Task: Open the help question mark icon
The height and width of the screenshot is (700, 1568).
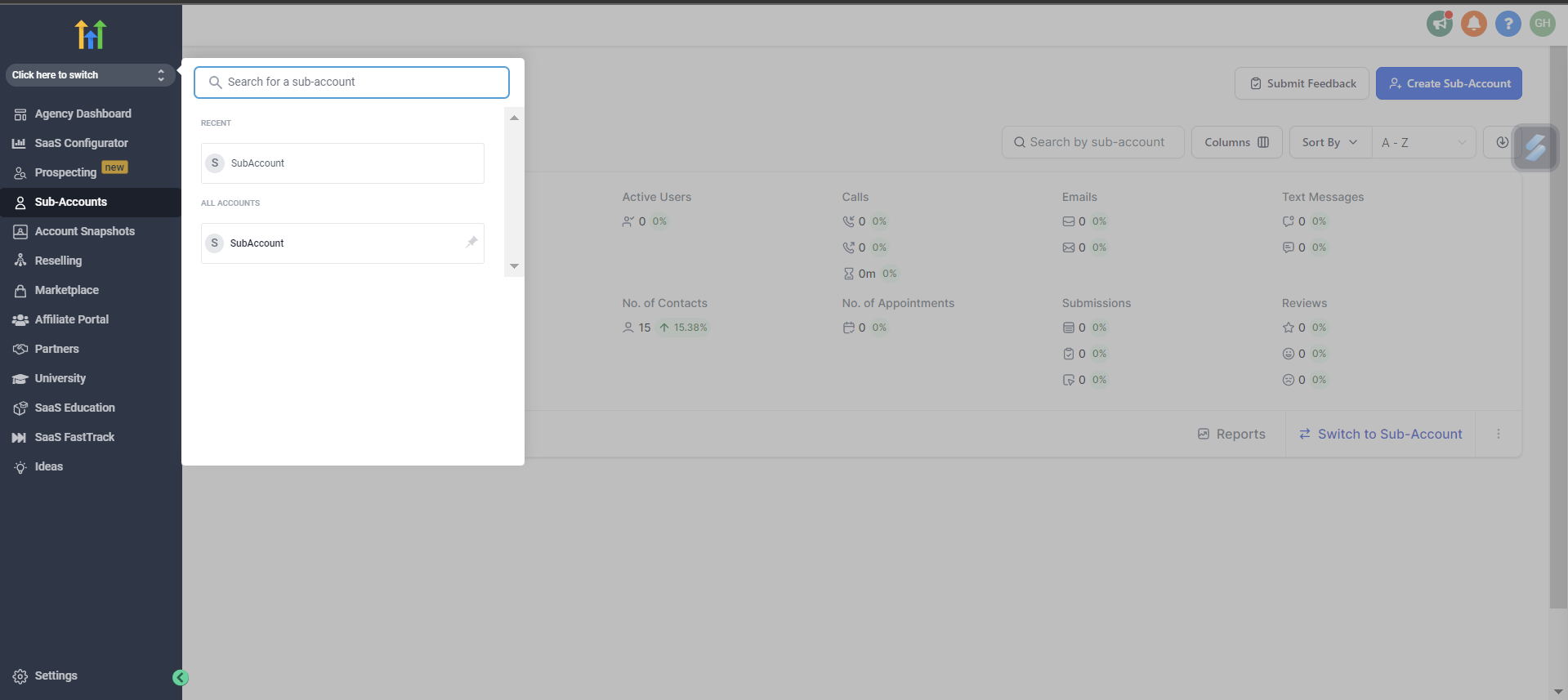Action: point(1508,24)
